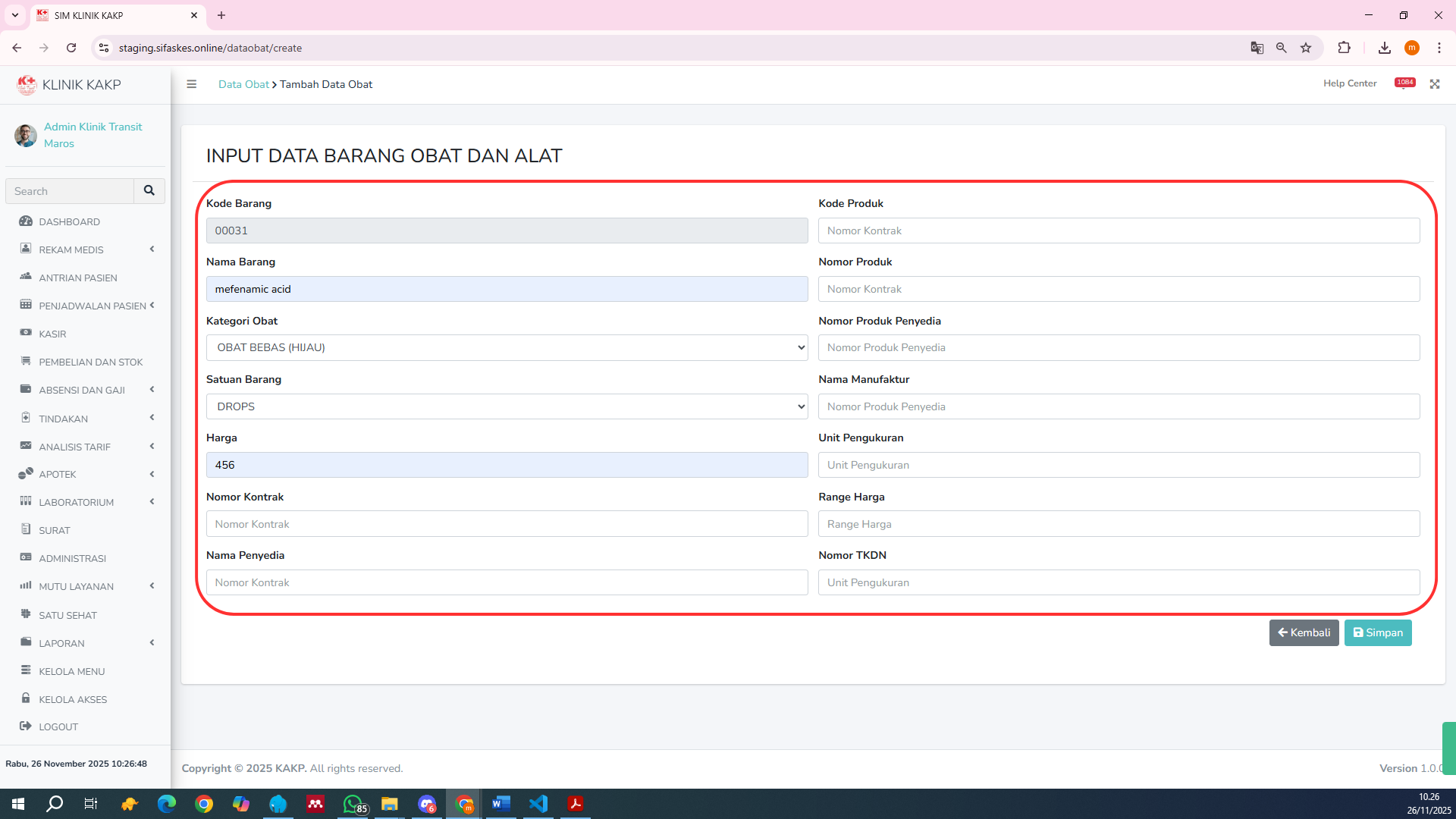This screenshot has width=1456, height=819.
Task: Open the Google Translate icon in address bar
Action: 1257,48
